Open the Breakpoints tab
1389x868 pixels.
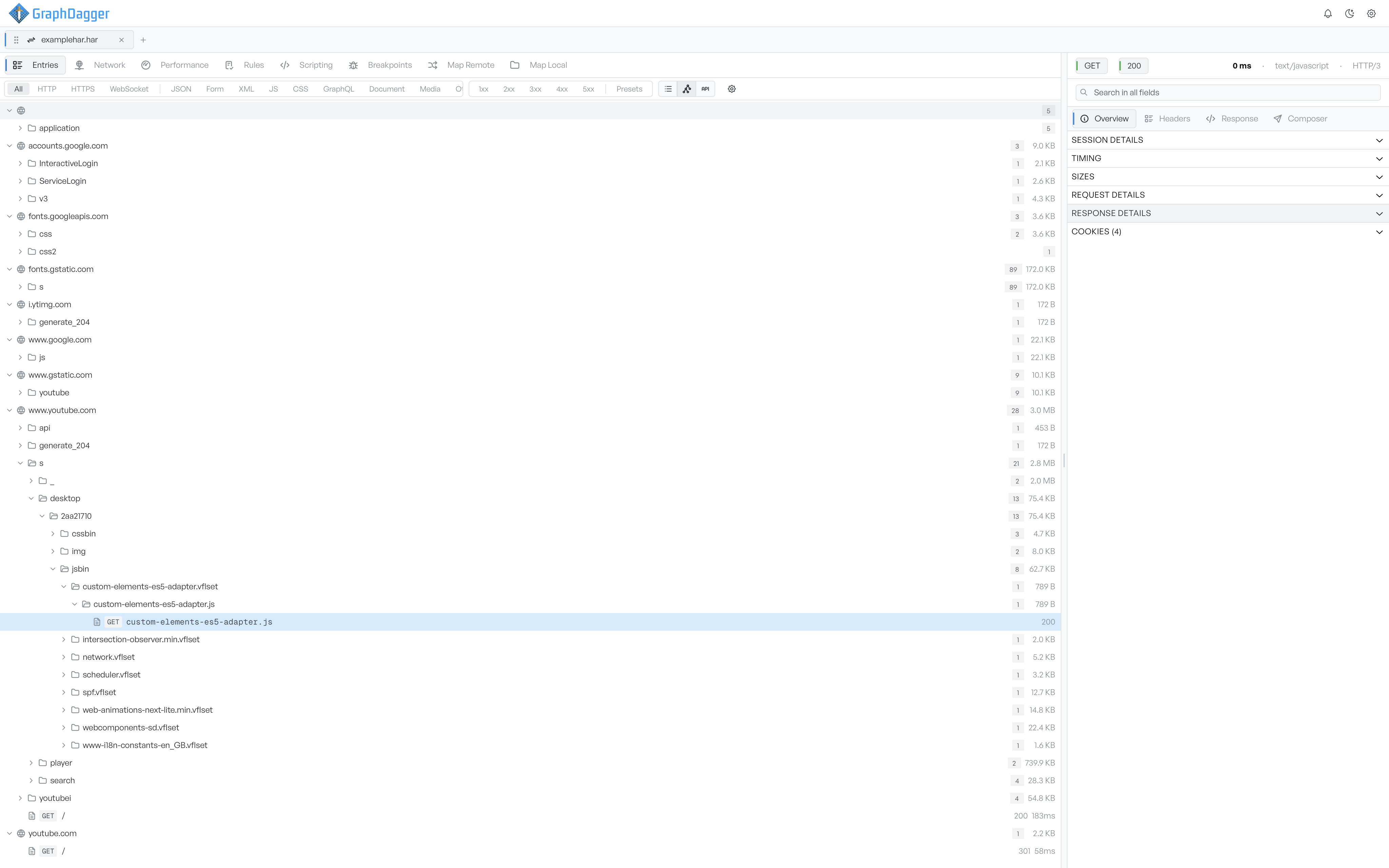click(x=380, y=65)
